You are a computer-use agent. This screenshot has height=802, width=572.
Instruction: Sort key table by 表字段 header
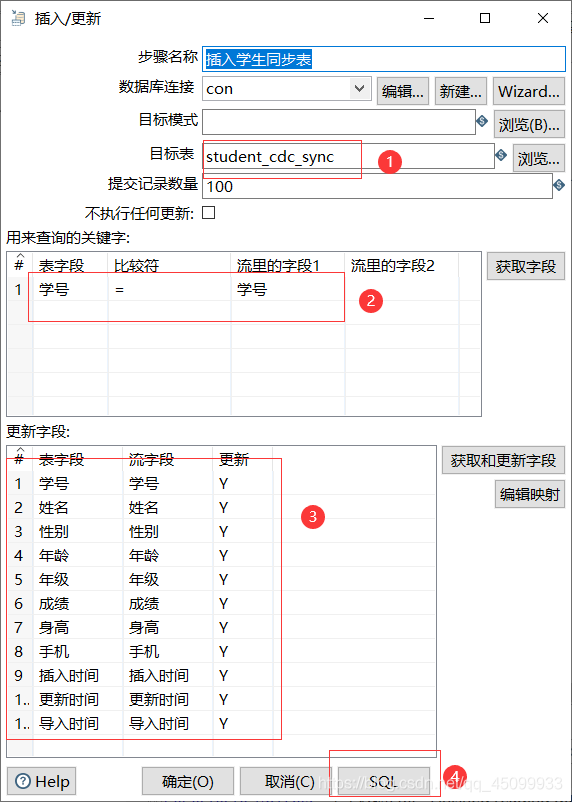click(x=70, y=265)
